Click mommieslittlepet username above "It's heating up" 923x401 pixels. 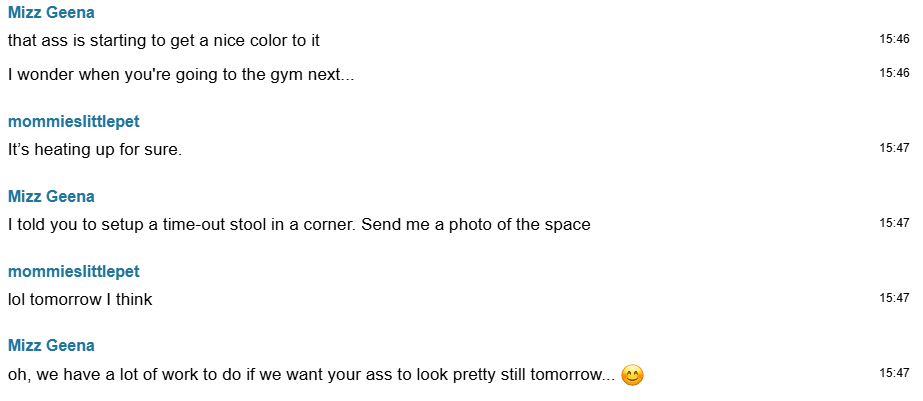click(73, 122)
